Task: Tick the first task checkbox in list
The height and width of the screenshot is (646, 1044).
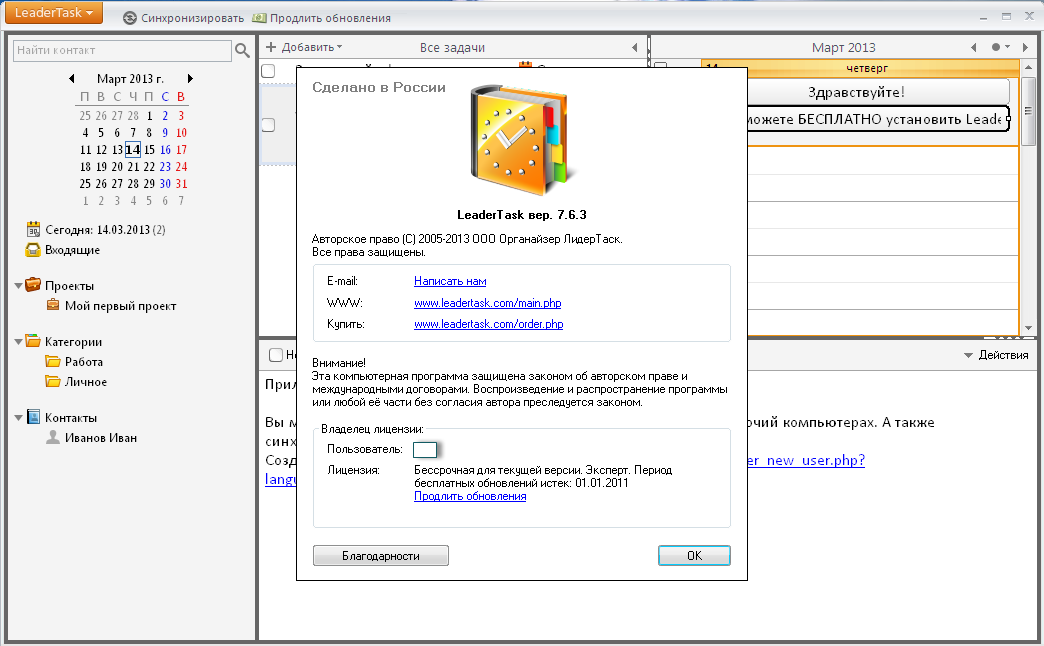Action: 268,71
